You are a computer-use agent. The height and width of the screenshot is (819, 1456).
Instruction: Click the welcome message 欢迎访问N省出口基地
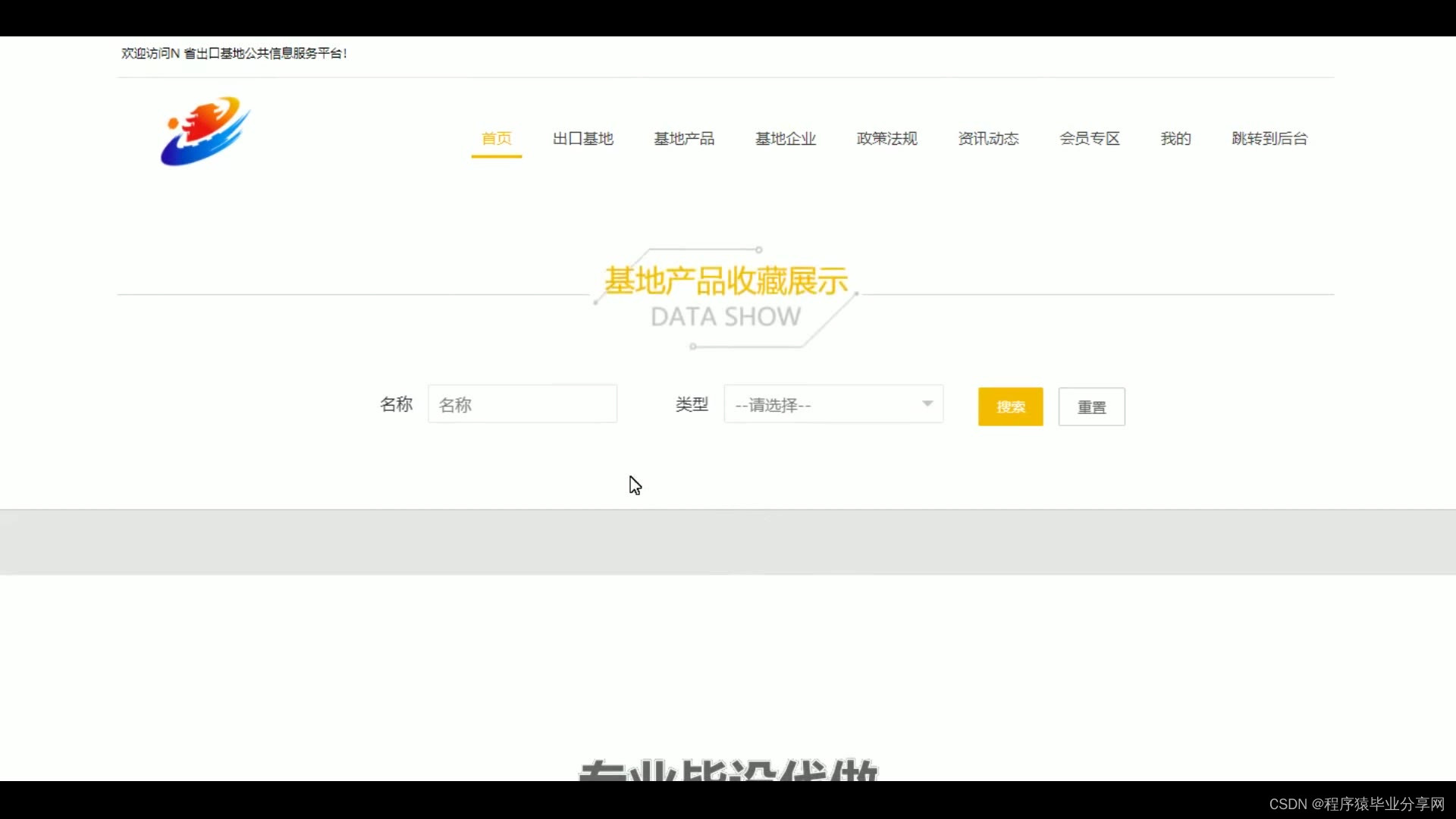pos(234,53)
